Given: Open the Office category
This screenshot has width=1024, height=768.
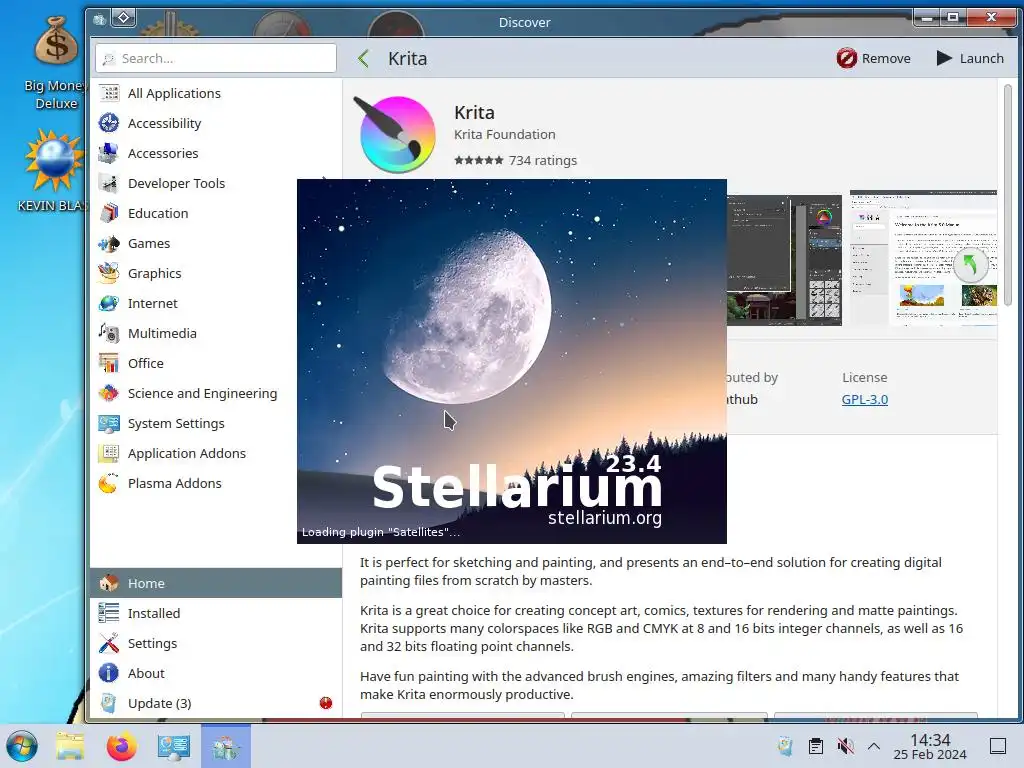Looking at the screenshot, I should tap(216, 364).
